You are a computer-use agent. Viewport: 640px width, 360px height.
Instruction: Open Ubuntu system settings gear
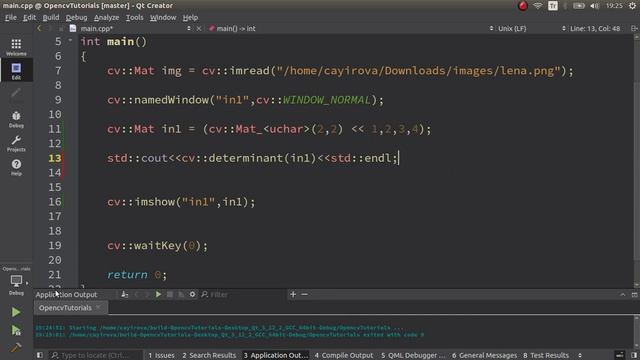632,6
